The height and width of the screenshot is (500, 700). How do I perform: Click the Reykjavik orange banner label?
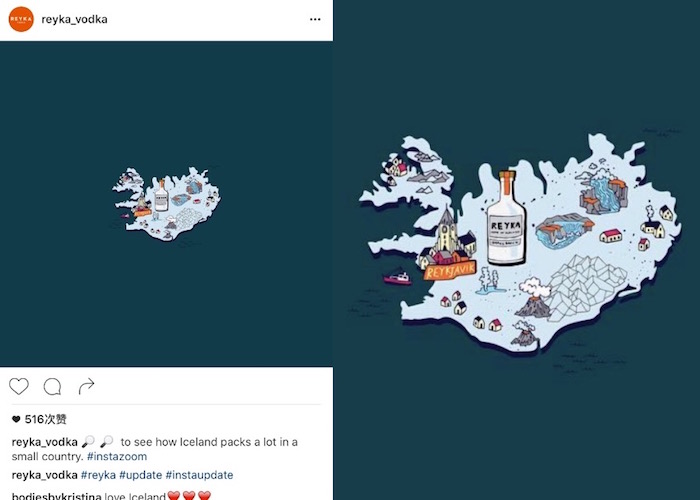(450, 271)
